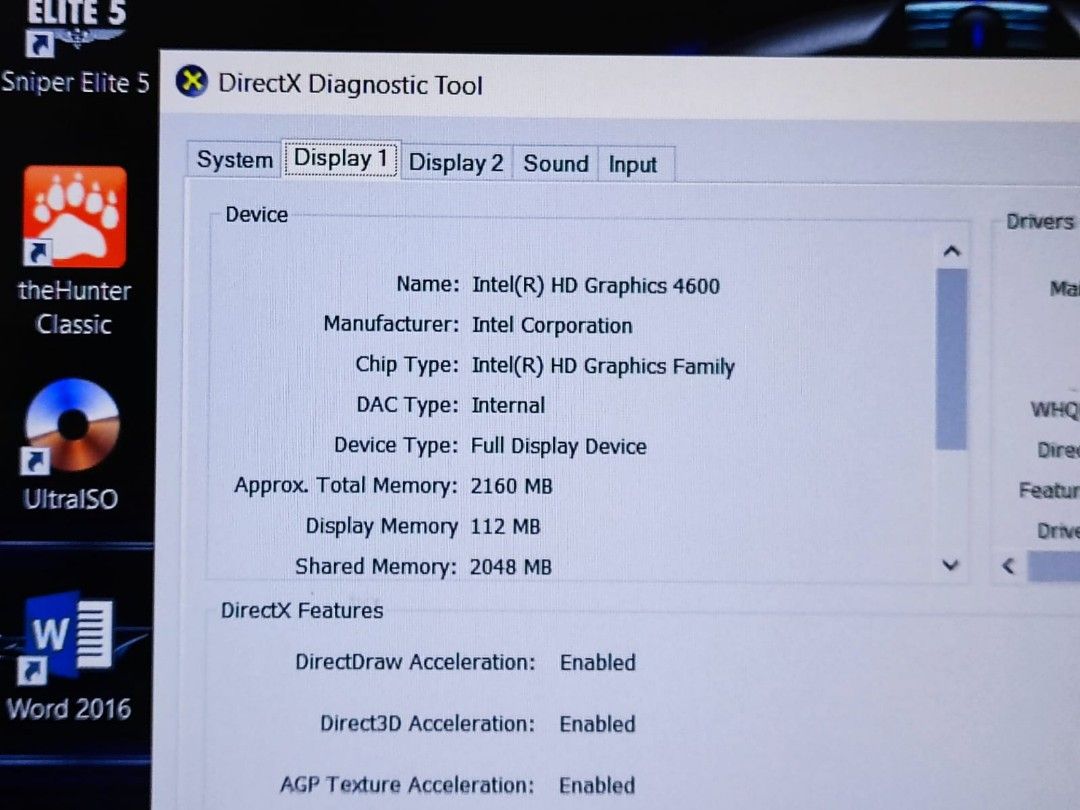
Task: Click the DirectX logo in the title bar
Action: [192, 82]
